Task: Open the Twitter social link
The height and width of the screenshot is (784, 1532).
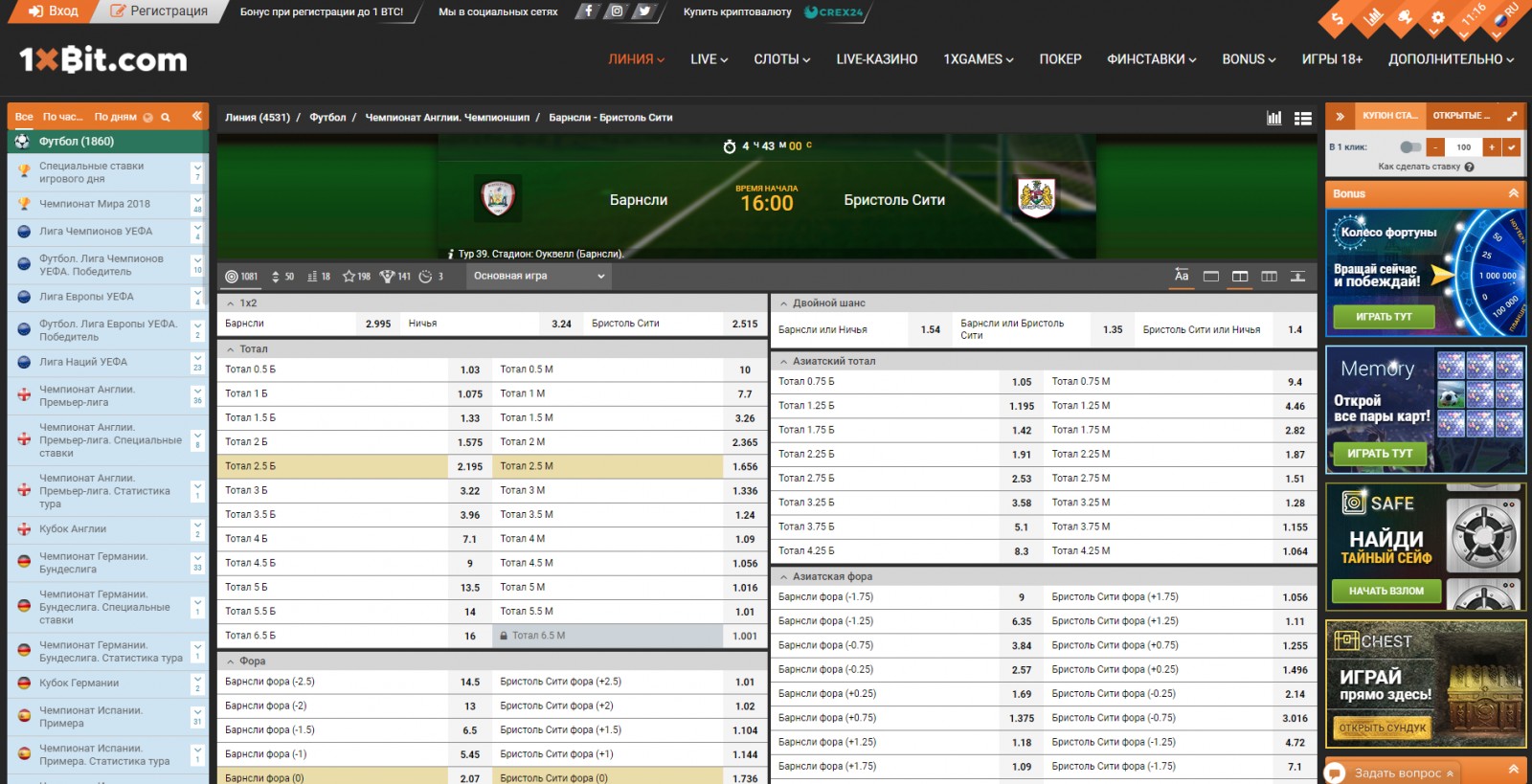Action: coord(644,11)
